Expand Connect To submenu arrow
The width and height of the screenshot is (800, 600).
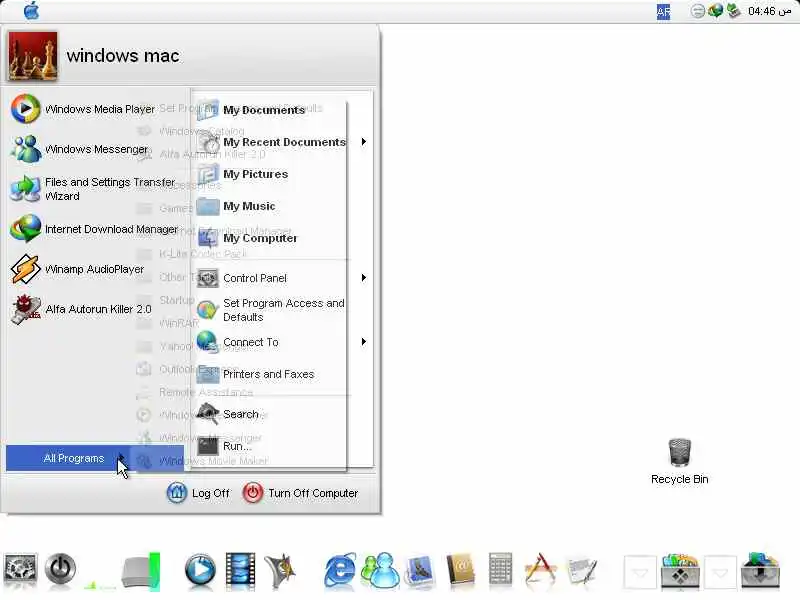pyautogui.click(x=363, y=341)
